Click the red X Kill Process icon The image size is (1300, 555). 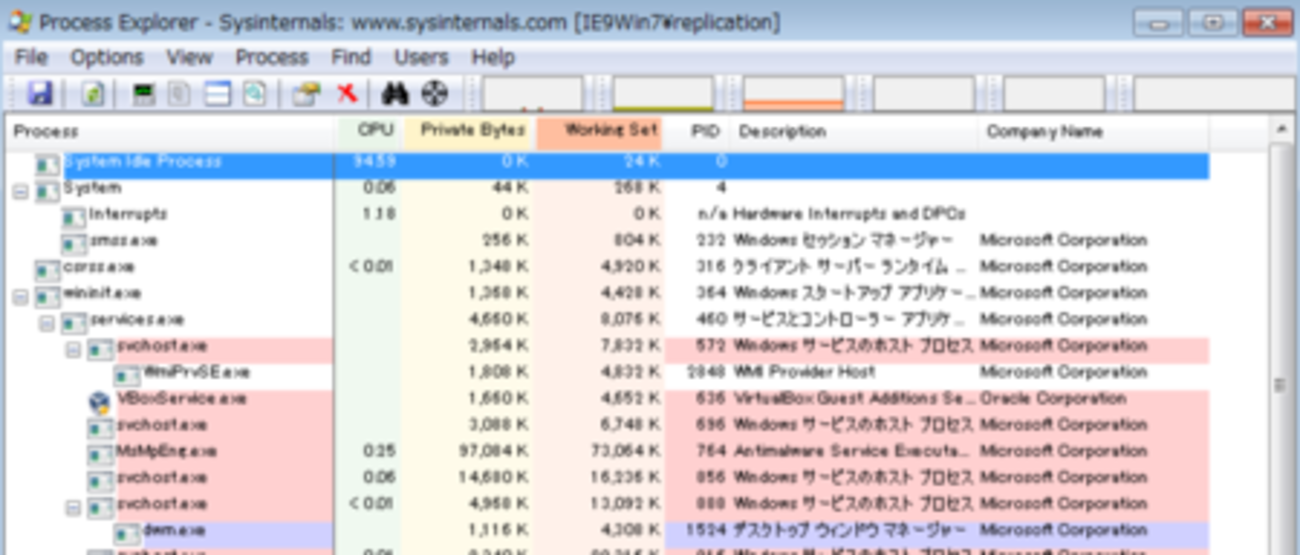point(347,94)
